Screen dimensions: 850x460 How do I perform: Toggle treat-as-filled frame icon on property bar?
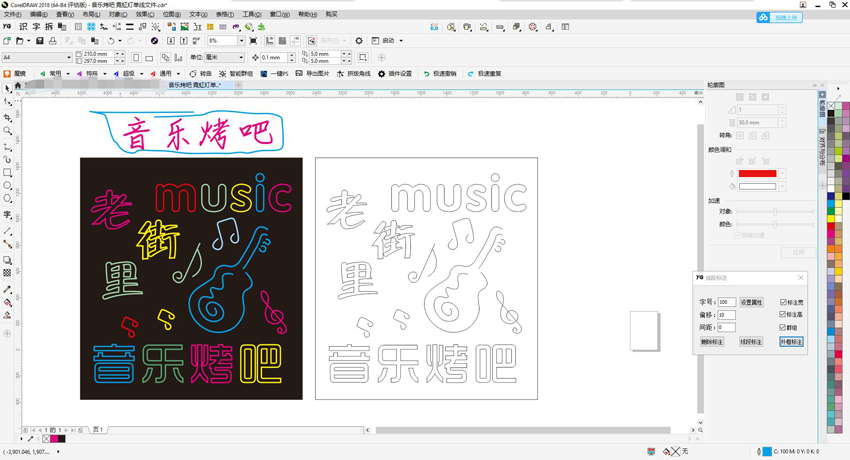tap(363, 57)
